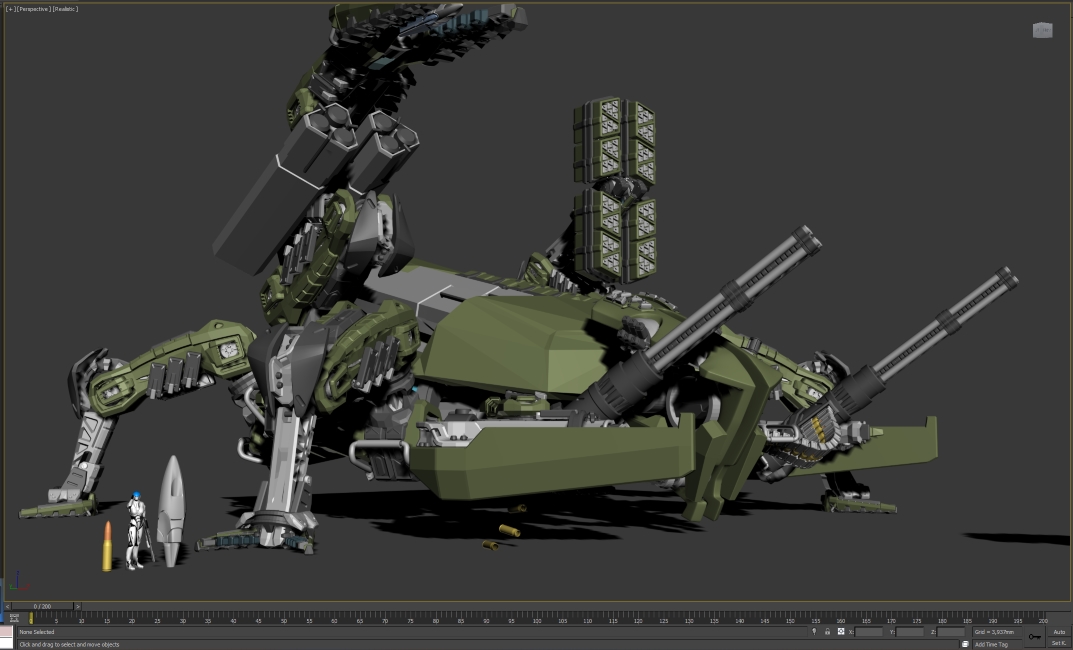Step time slider forward with right arrow
Viewport: 1073px width, 650px height.
78,606
